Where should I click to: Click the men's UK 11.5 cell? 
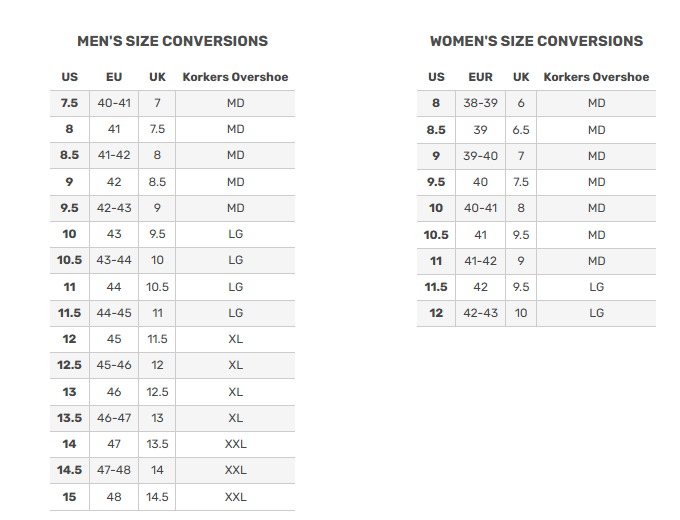[157, 339]
